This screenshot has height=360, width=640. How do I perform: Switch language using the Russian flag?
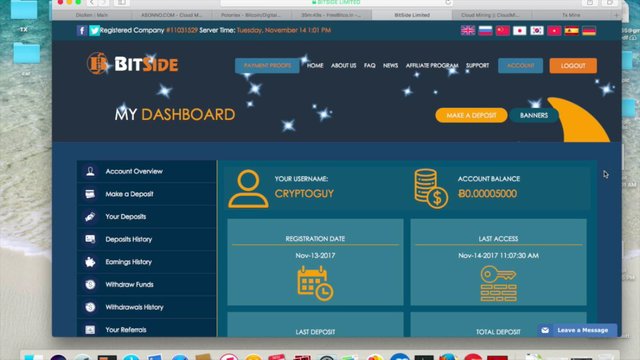(x=485, y=31)
